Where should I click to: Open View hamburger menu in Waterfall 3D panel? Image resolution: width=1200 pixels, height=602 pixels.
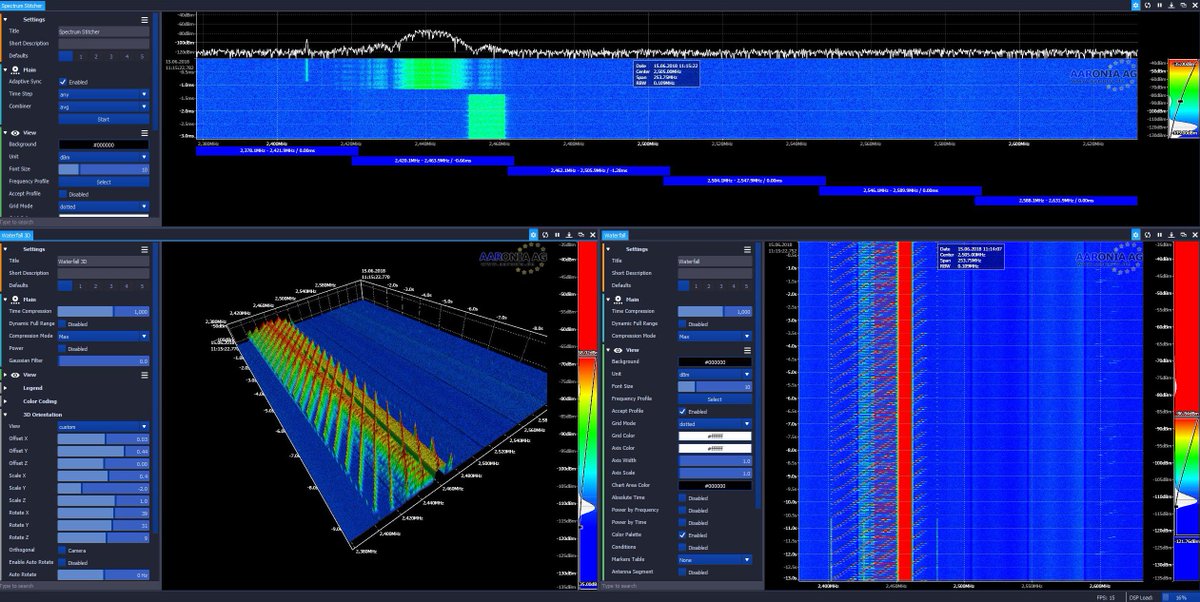pos(145,374)
